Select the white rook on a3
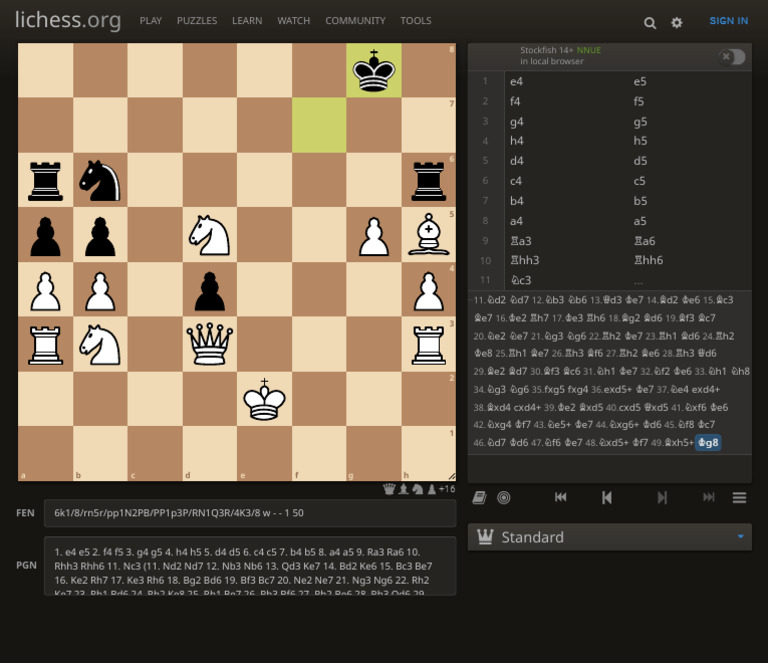 [45, 344]
